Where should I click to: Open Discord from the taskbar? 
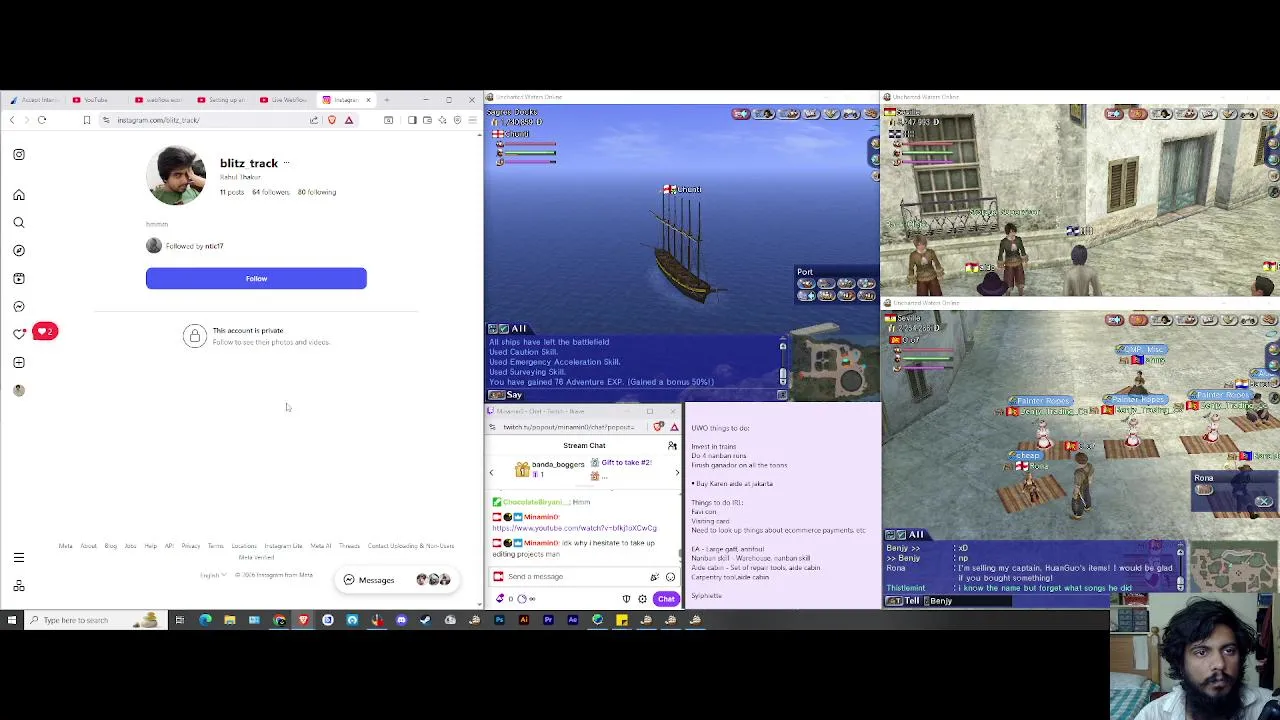401,620
